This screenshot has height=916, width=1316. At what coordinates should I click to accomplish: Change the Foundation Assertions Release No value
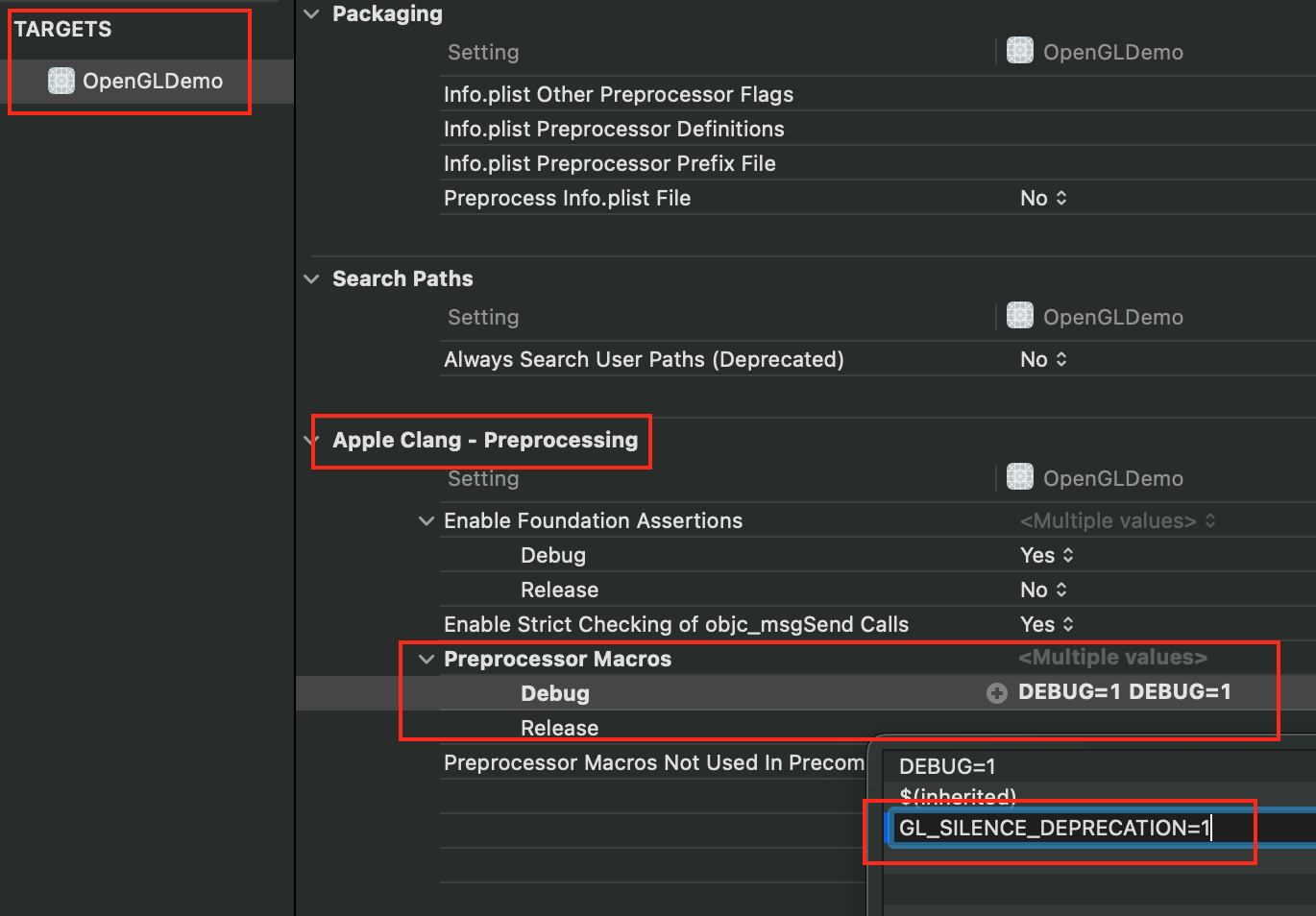coord(1043,591)
